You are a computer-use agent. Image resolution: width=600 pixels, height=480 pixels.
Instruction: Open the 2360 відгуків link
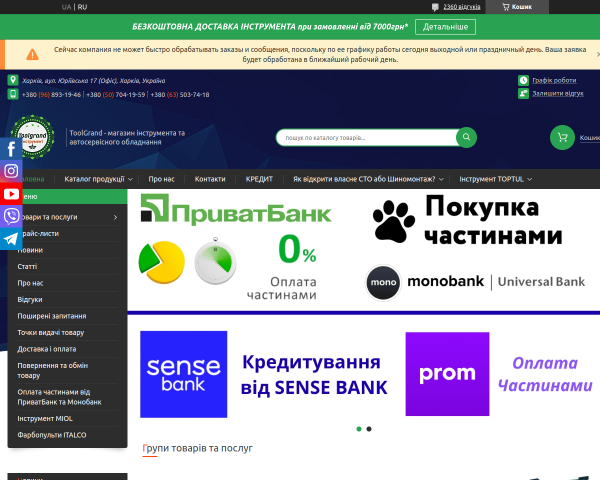click(x=461, y=7)
